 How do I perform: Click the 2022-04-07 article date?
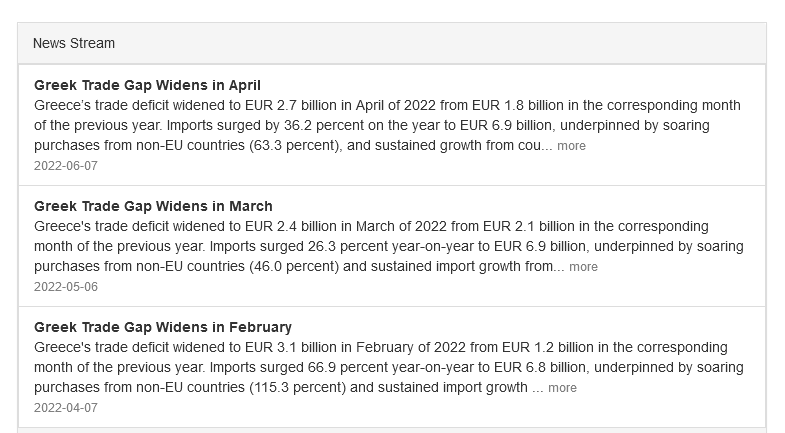[66, 408]
